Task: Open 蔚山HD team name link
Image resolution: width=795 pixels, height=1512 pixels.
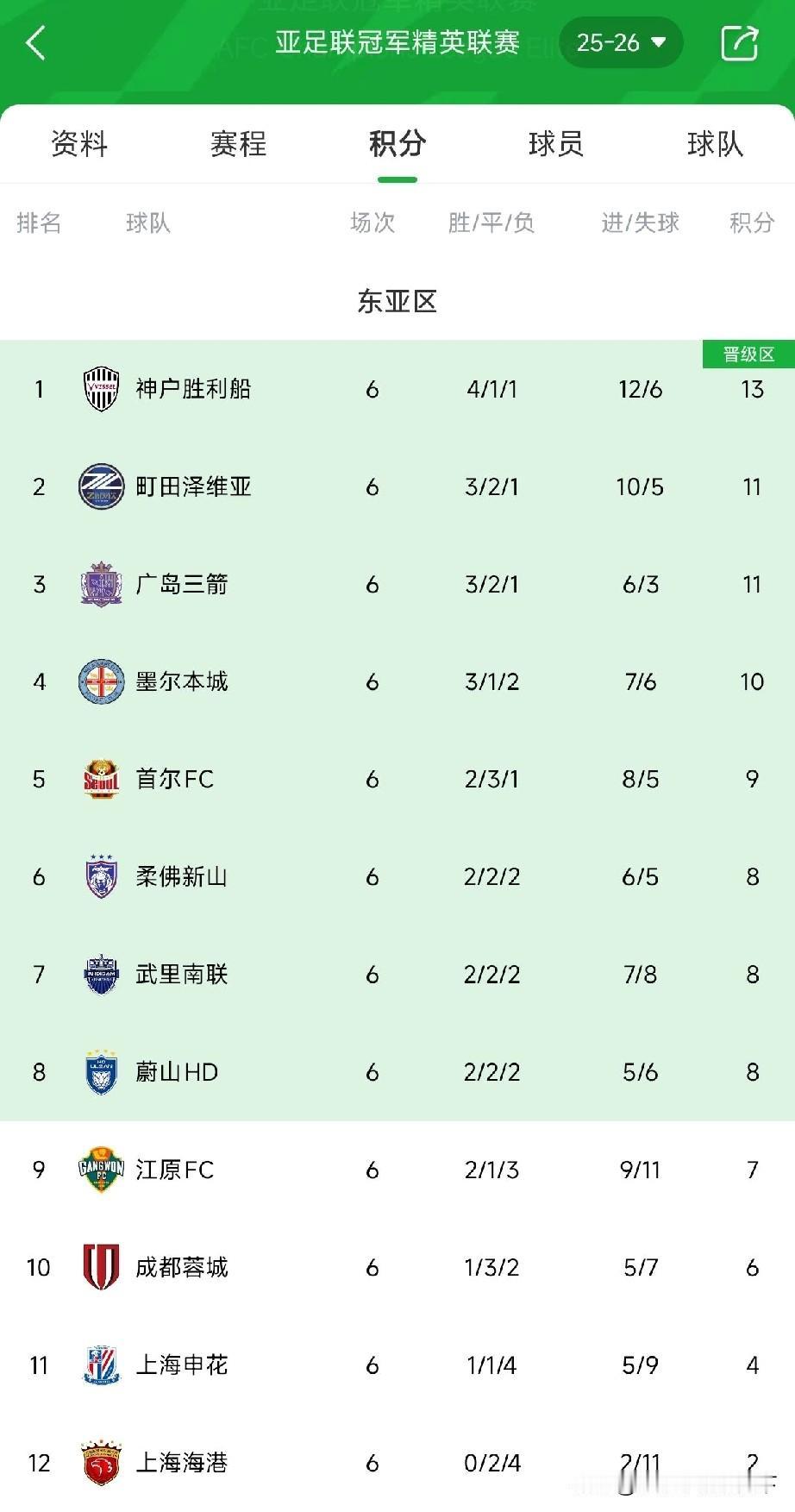Action: (177, 1072)
